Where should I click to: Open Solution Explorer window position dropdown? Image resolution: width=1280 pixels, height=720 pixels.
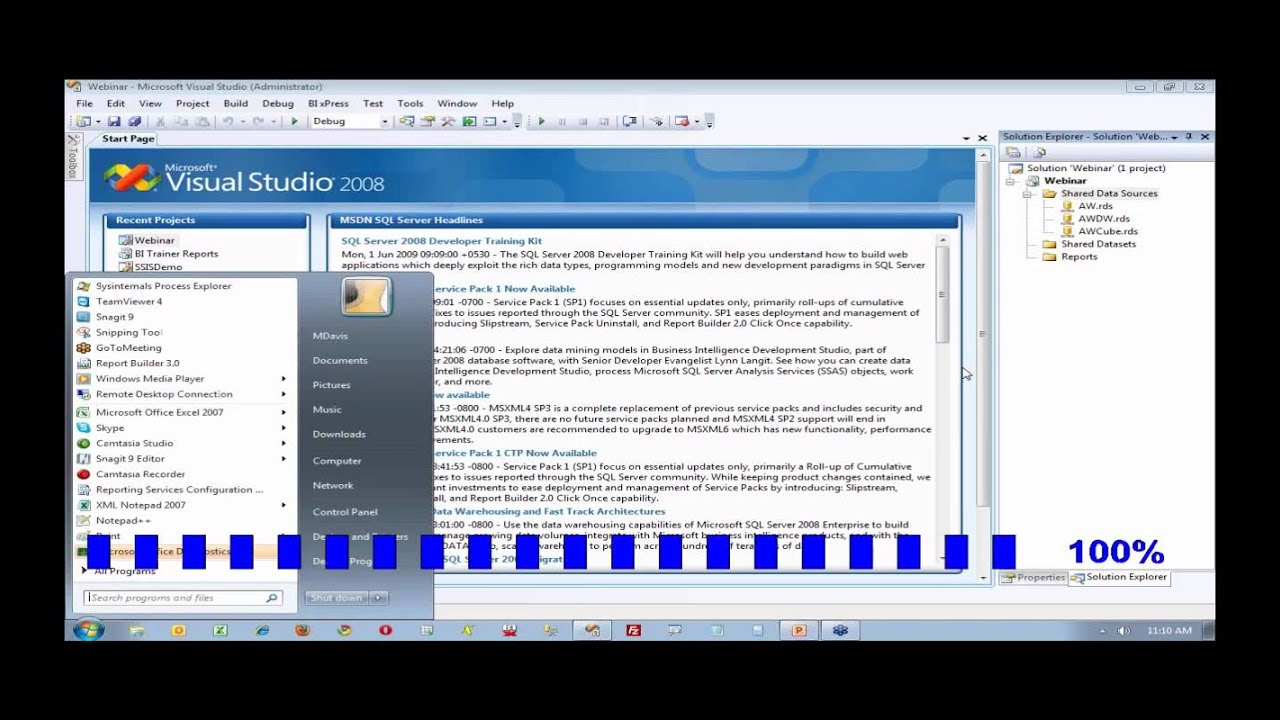(1175, 137)
